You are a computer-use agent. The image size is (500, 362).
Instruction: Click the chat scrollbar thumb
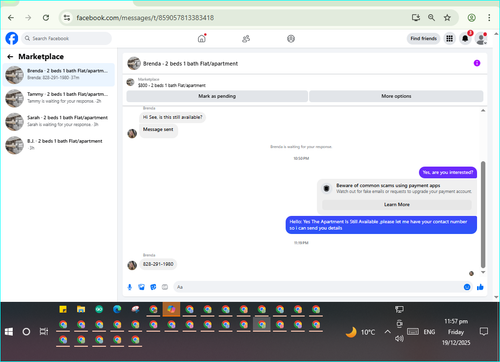(x=483, y=214)
